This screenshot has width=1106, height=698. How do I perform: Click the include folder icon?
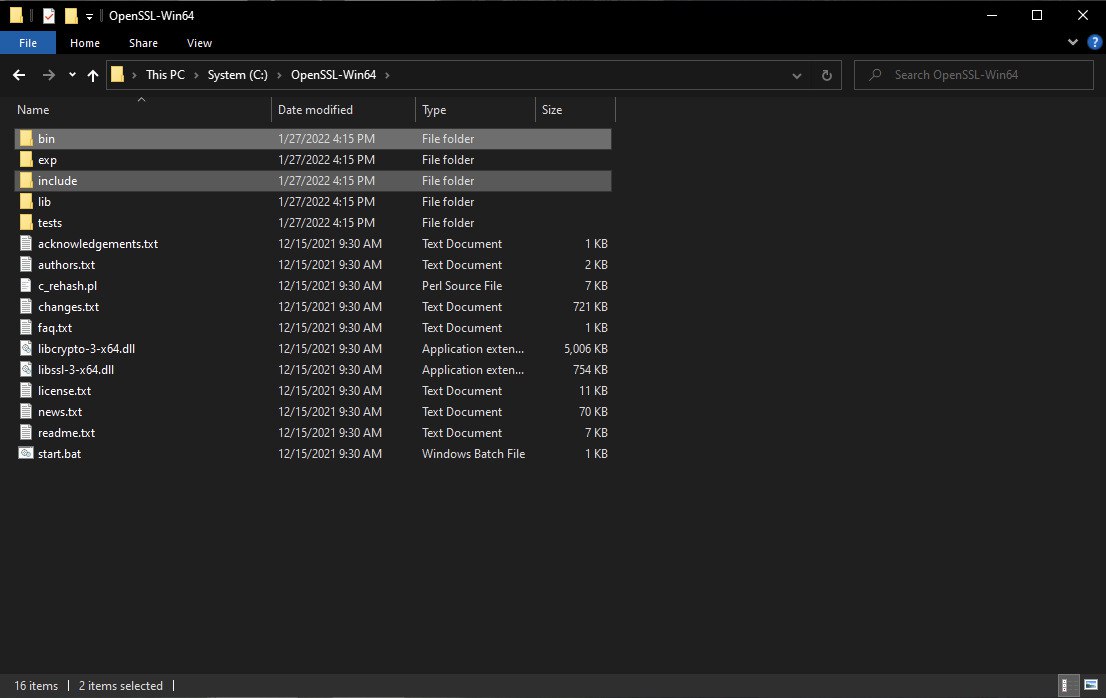coord(26,180)
